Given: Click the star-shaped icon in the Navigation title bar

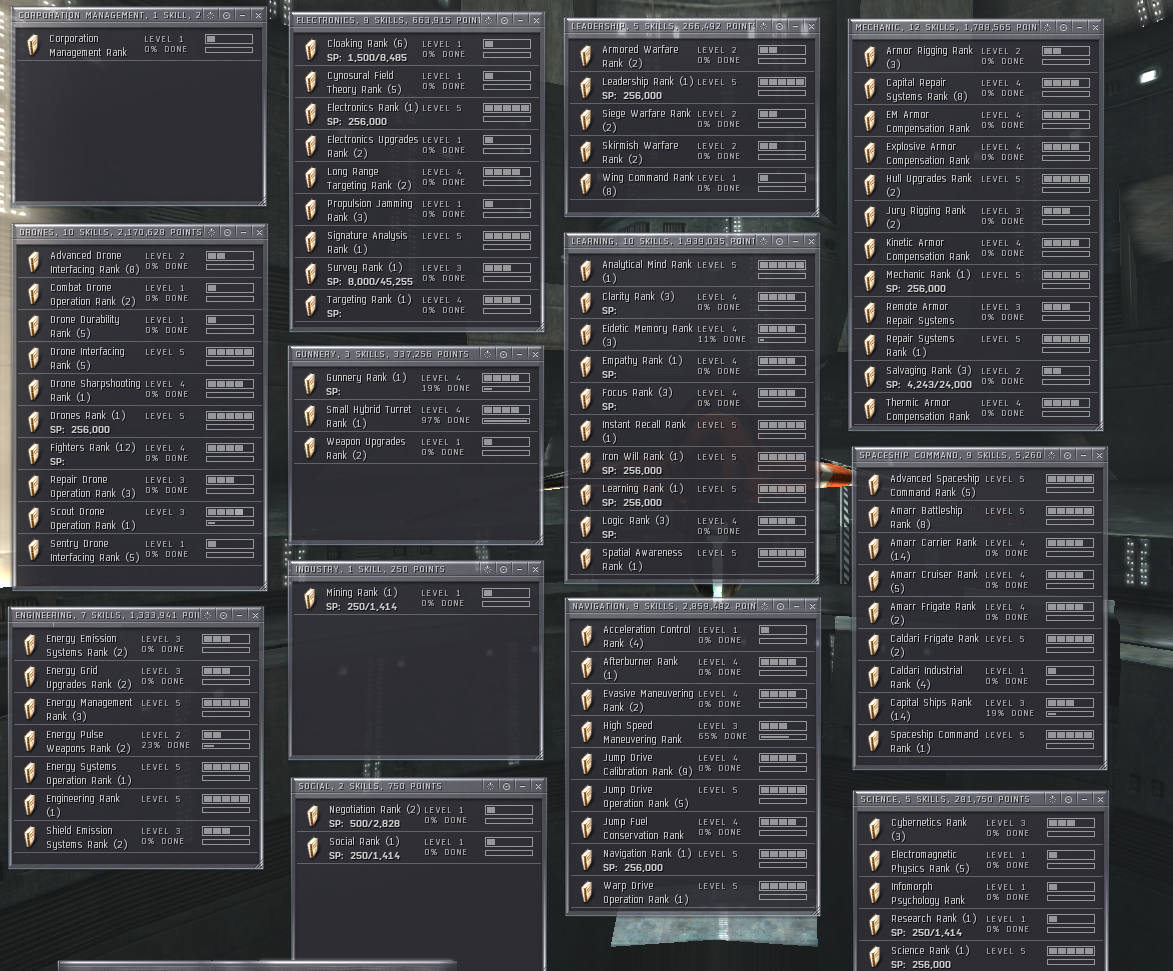Looking at the screenshot, I should (x=765, y=606).
